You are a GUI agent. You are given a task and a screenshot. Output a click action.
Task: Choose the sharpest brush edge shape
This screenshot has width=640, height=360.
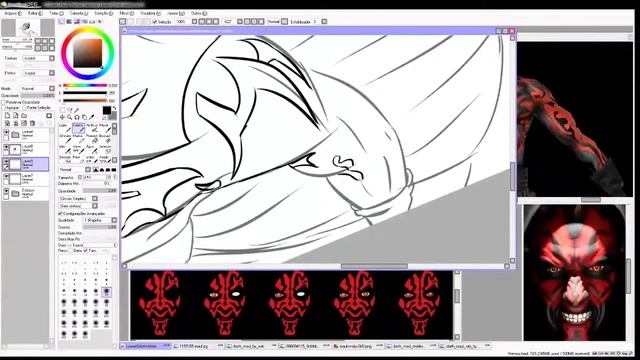[x=96, y=169]
